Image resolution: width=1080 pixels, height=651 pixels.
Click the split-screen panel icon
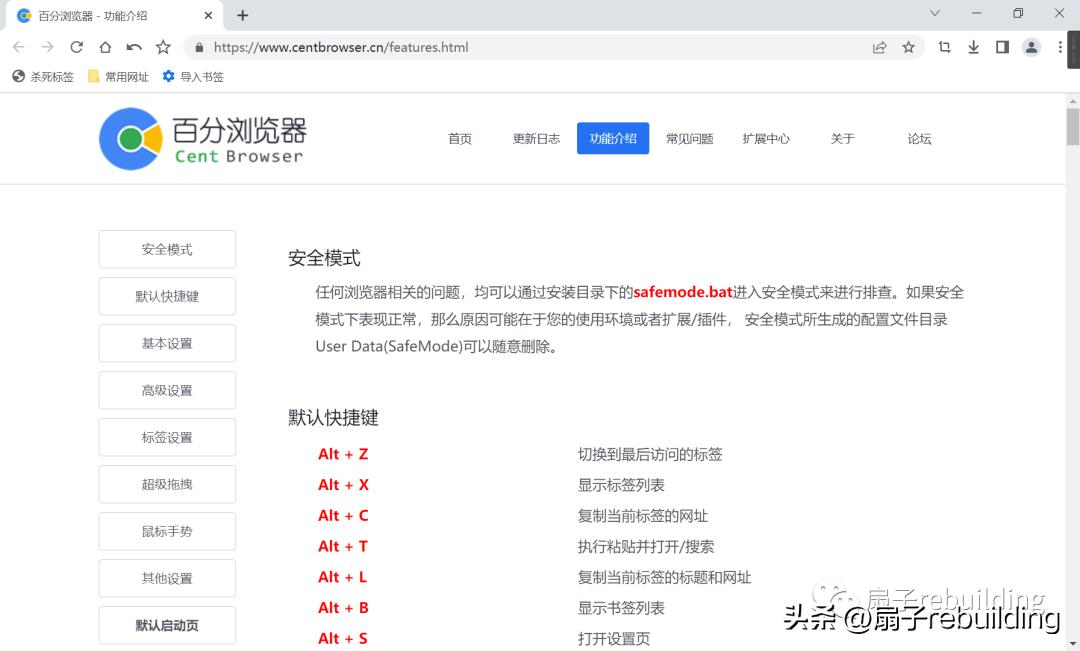tap(1003, 46)
